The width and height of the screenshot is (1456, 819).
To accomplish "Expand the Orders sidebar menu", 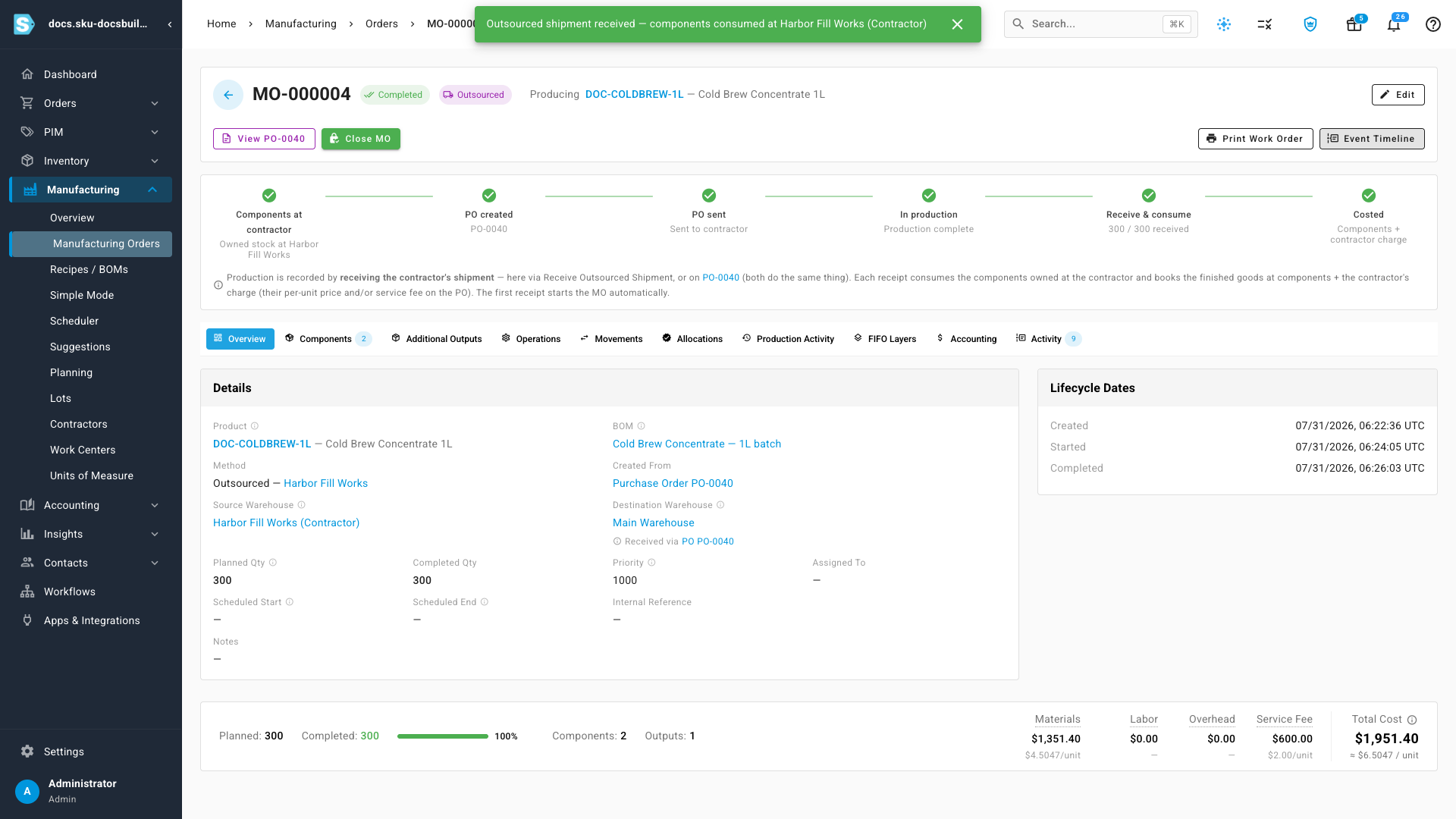I will pos(91,103).
